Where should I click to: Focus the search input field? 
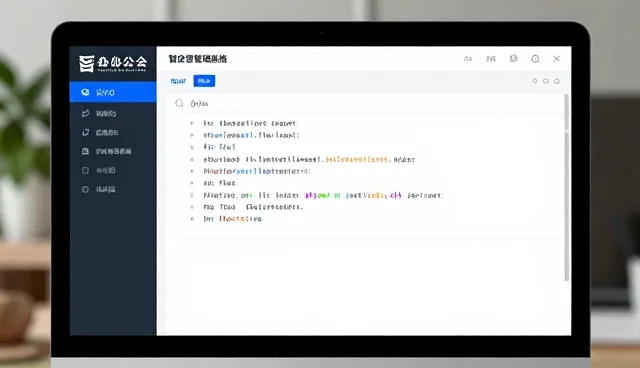(365, 104)
